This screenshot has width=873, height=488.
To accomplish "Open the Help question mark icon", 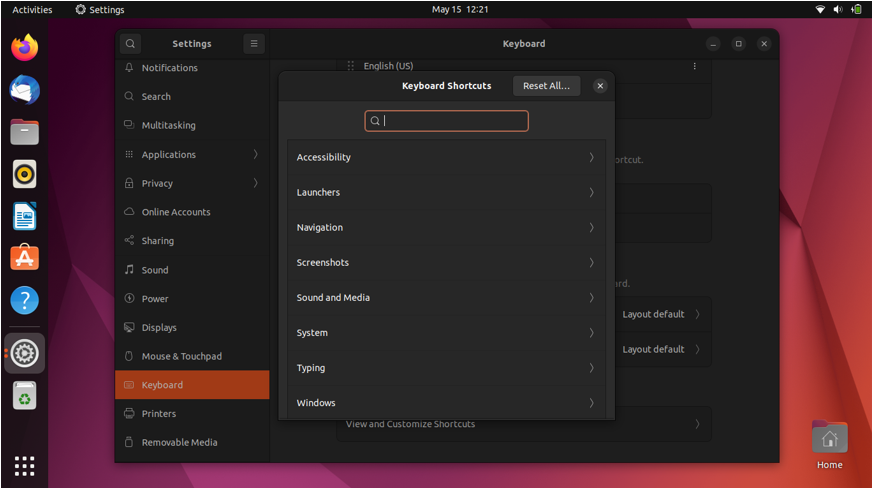I will coord(24,300).
